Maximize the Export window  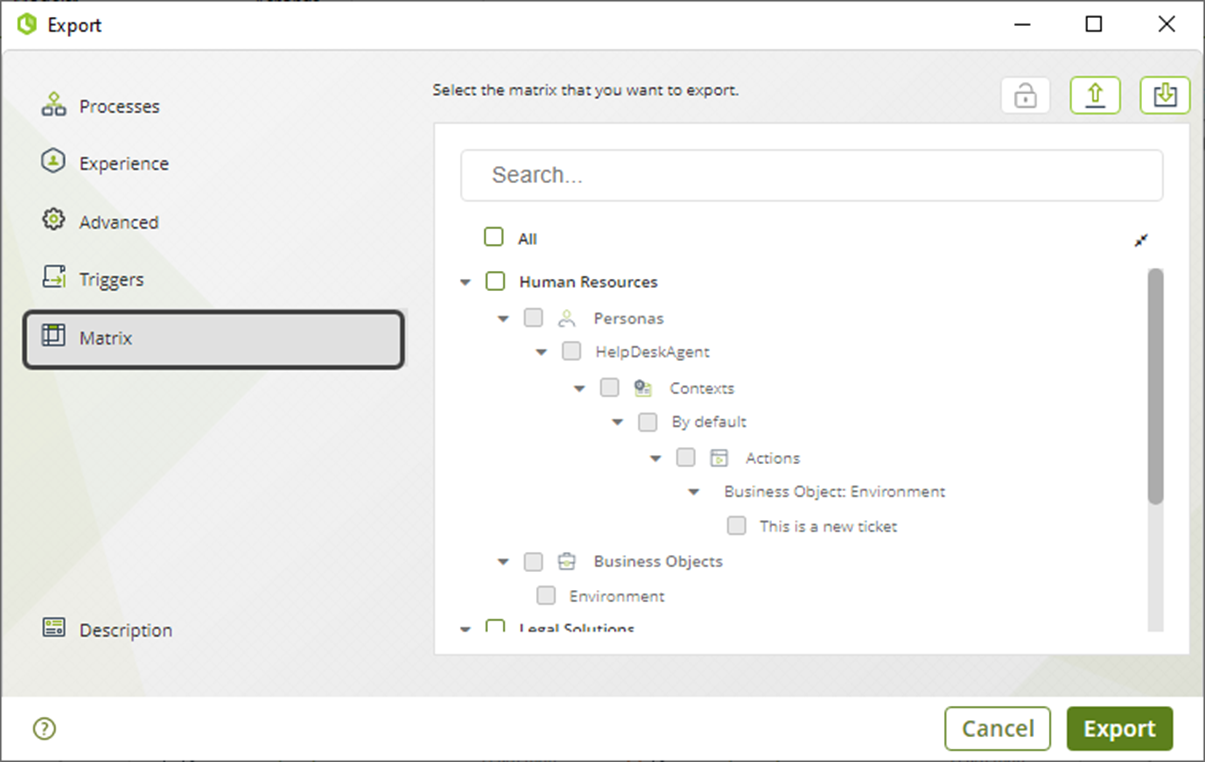click(1094, 24)
